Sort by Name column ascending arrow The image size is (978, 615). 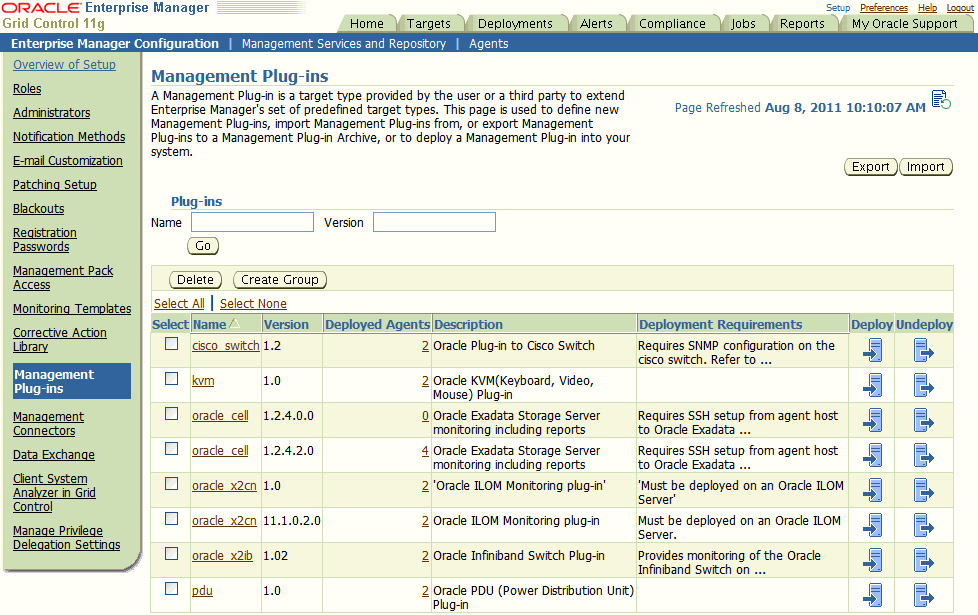[x=235, y=324]
